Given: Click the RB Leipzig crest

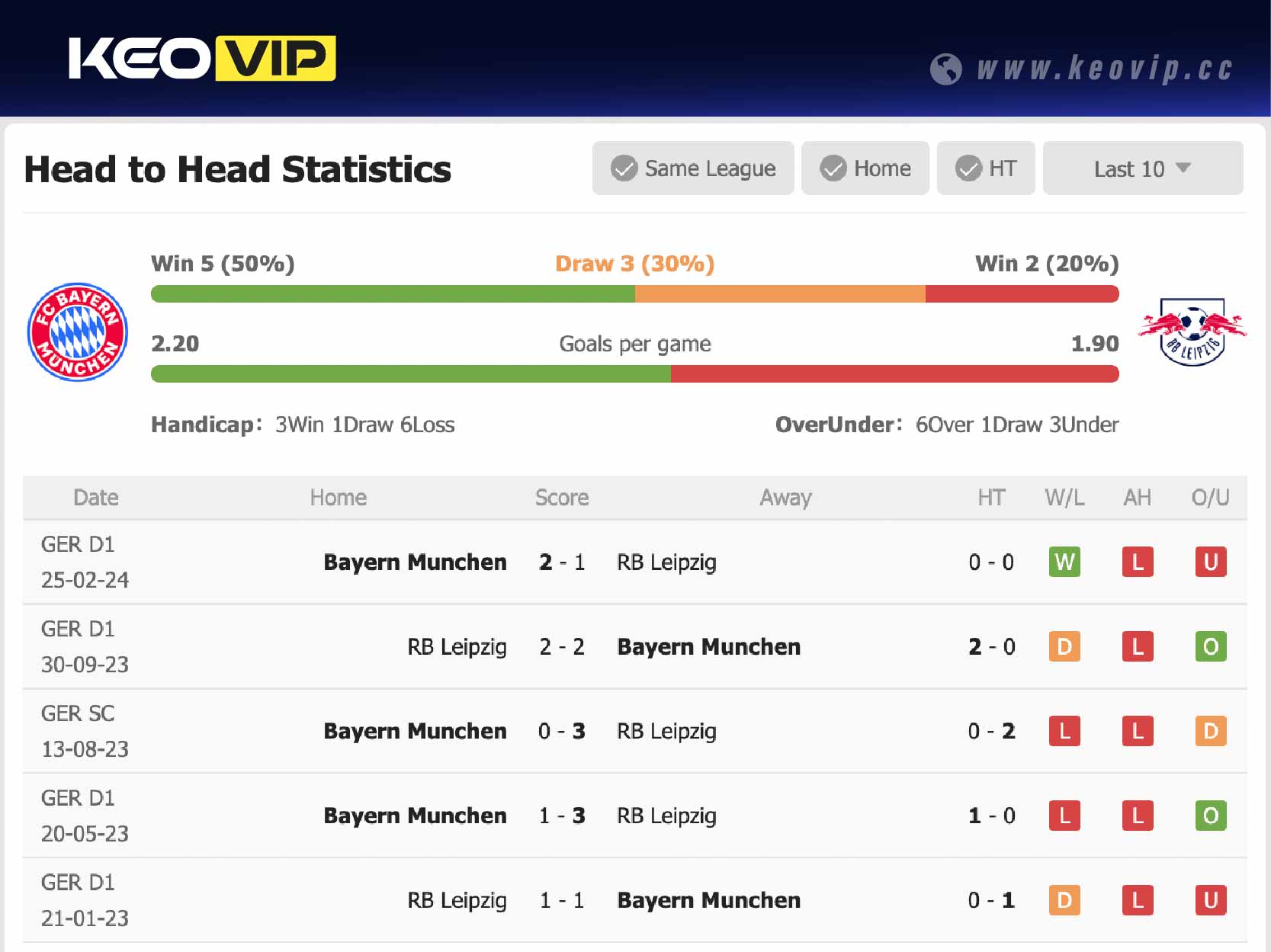Looking at the screenshot, I should 1192,332.
